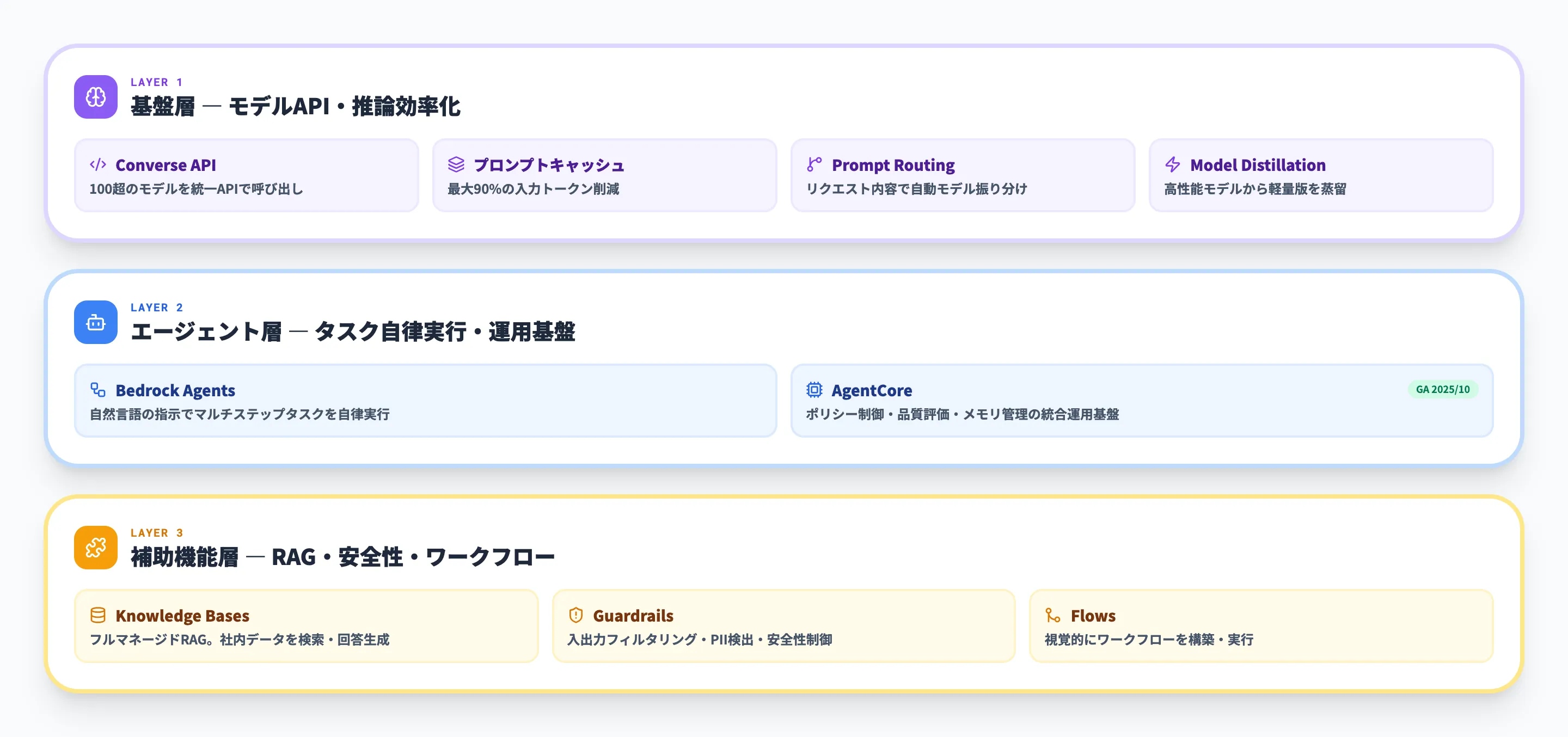The image size is (1568, 737).
Task: Click the lightning bolt icon beside Model Distillation
Action: [x=1172, y=164]
